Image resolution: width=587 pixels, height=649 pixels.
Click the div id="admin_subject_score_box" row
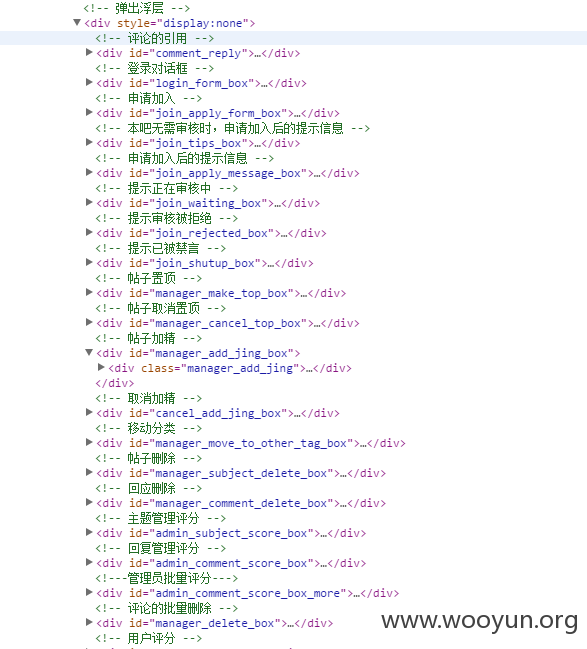pyautogui.click(x=231, y=534)
